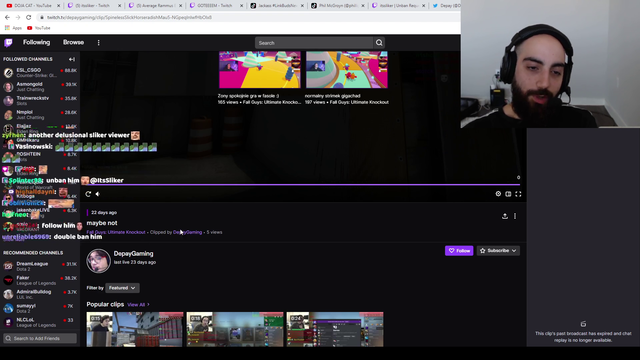Open the DepayGaming channel name
The width and height of the screenshot is (640, 360).
pos(133,254)
